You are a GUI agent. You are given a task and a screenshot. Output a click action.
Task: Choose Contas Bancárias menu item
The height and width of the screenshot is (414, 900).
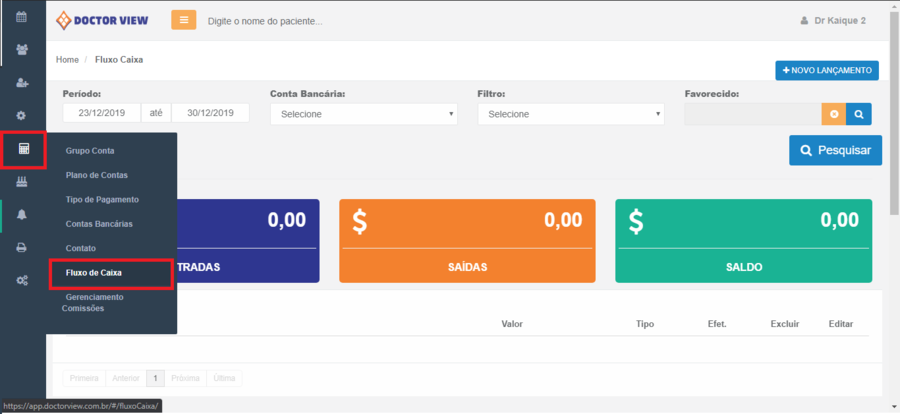(x=99, y=224)
